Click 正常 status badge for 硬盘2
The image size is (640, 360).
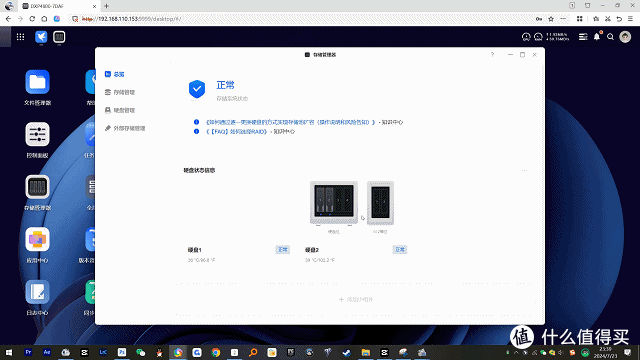coord(400,249)
